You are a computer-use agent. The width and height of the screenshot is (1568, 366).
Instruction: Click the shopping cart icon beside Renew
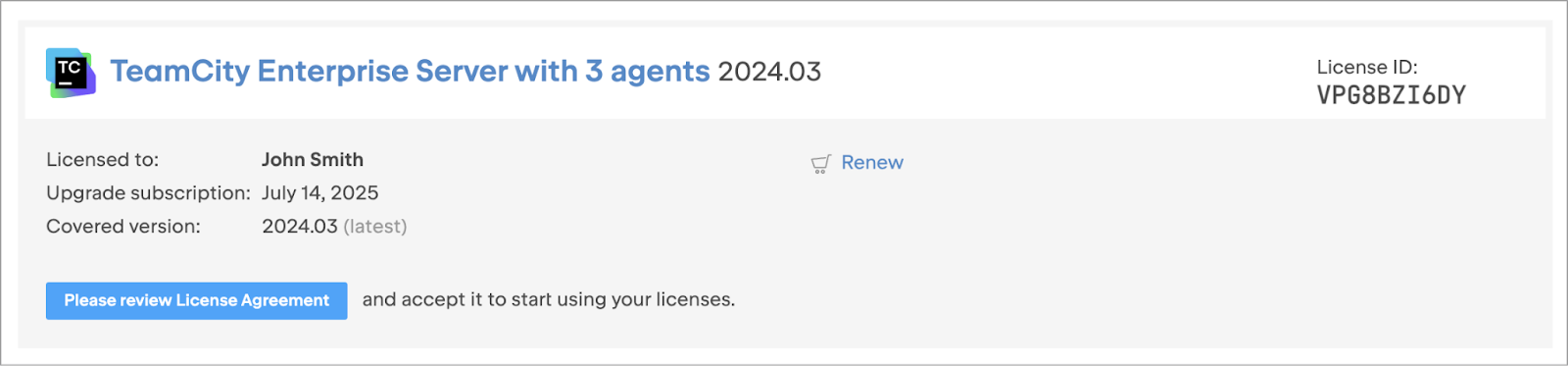(821, 164)
